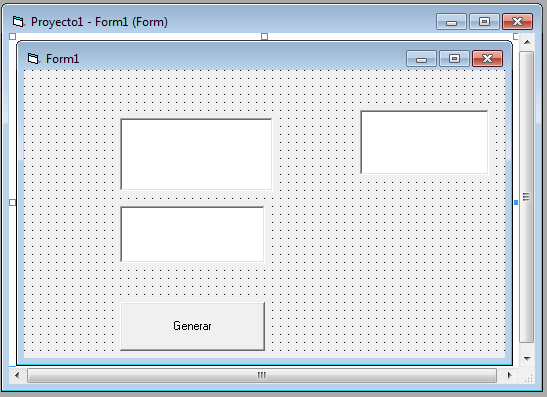Click the inner Form1 minimize button
Screen dimensions: 547x397
421,59
